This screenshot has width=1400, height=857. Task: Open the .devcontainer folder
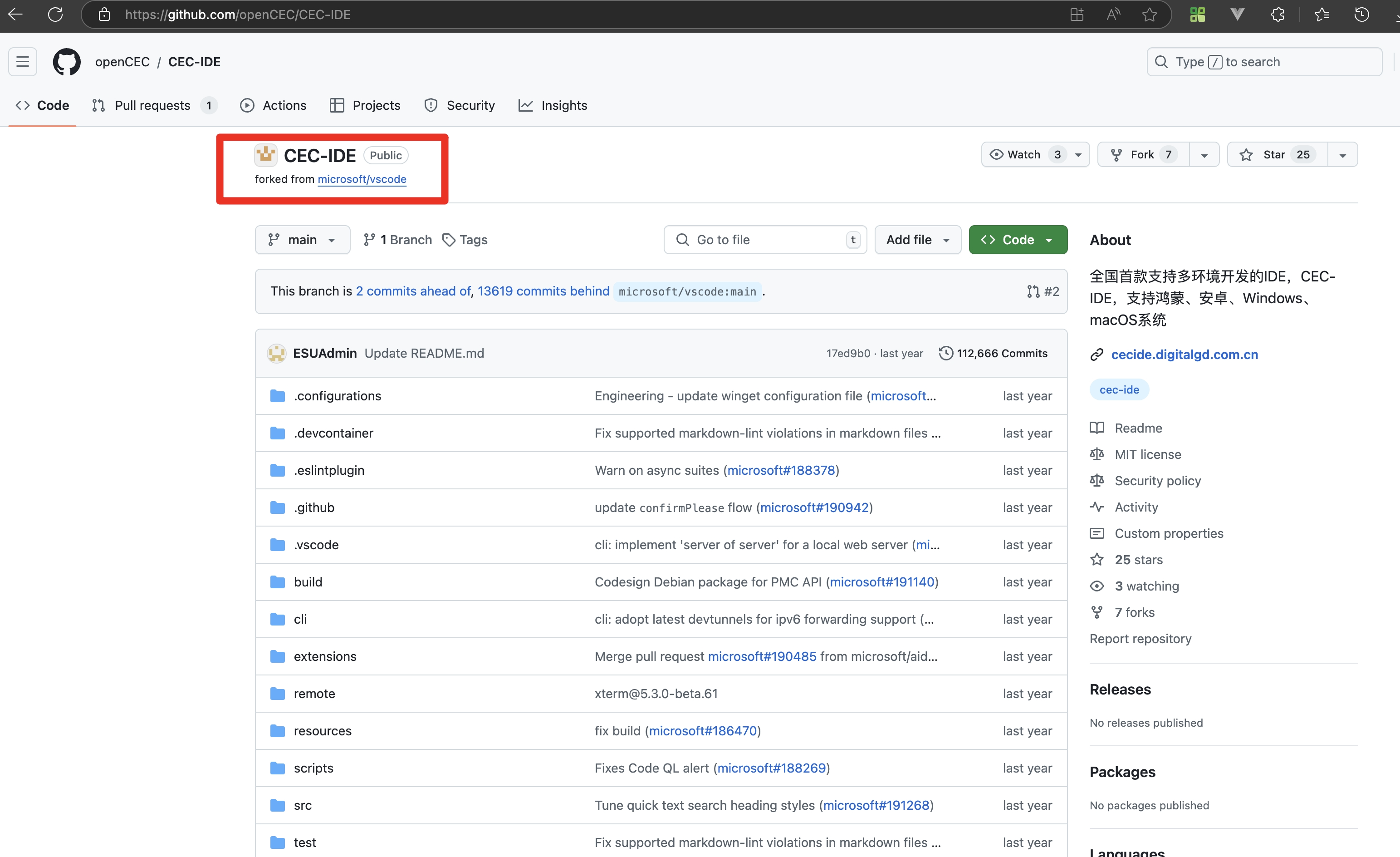333,433
